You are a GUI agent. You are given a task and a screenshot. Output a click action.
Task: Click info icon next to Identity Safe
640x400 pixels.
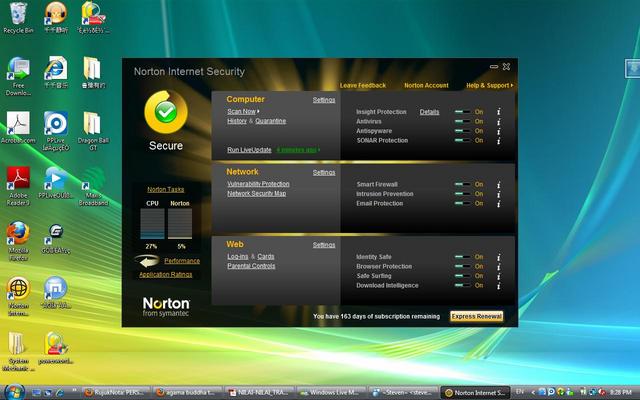pos(498,257)
